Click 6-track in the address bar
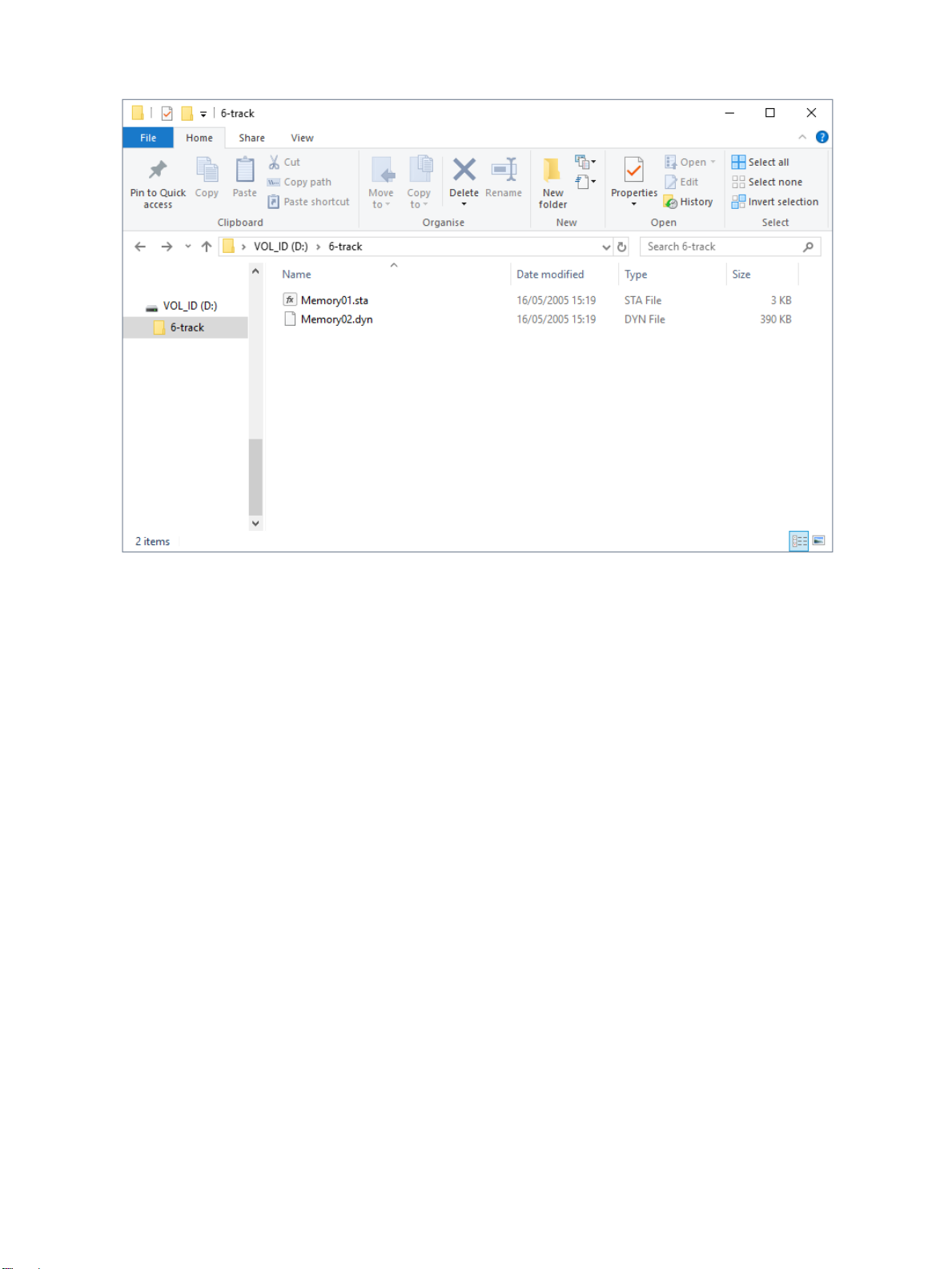 [x=345, y=247]
